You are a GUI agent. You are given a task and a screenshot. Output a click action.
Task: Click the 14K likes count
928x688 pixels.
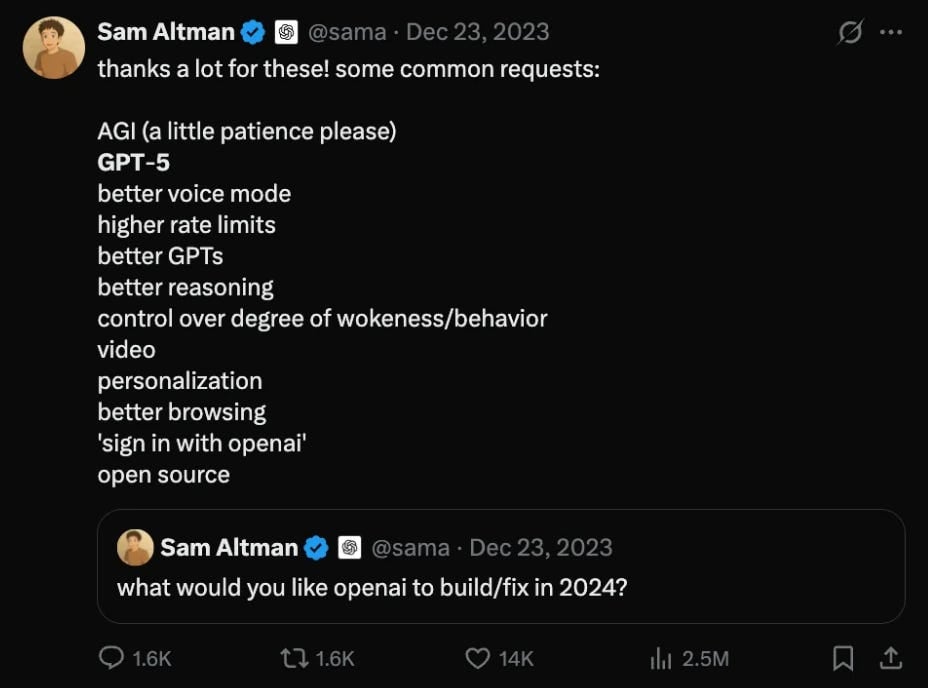click(516, 658)
